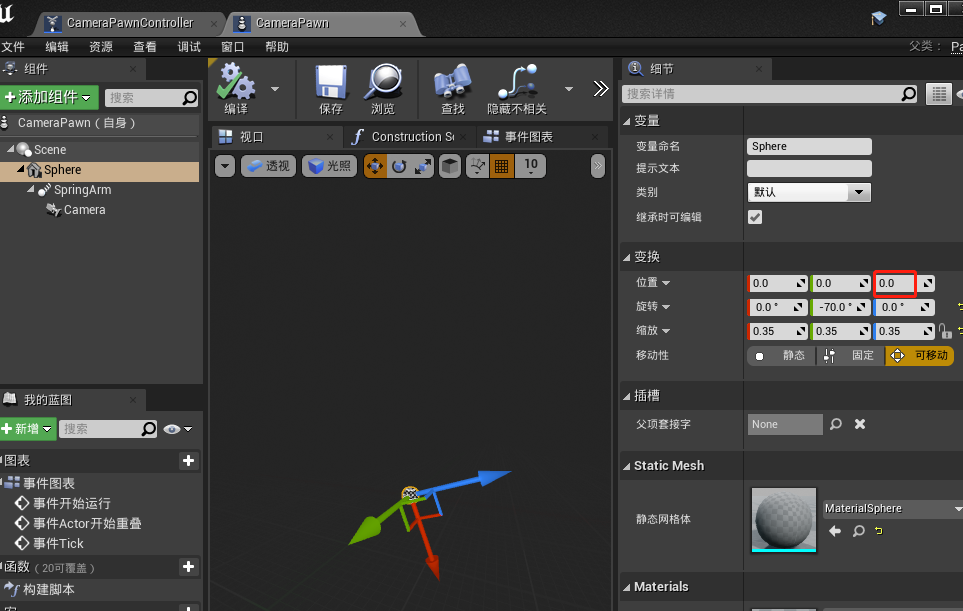Screen dimensions: 963x611
Task: Click the 浏览 (Browse) magnifier icon
Action: coord(383,82)
